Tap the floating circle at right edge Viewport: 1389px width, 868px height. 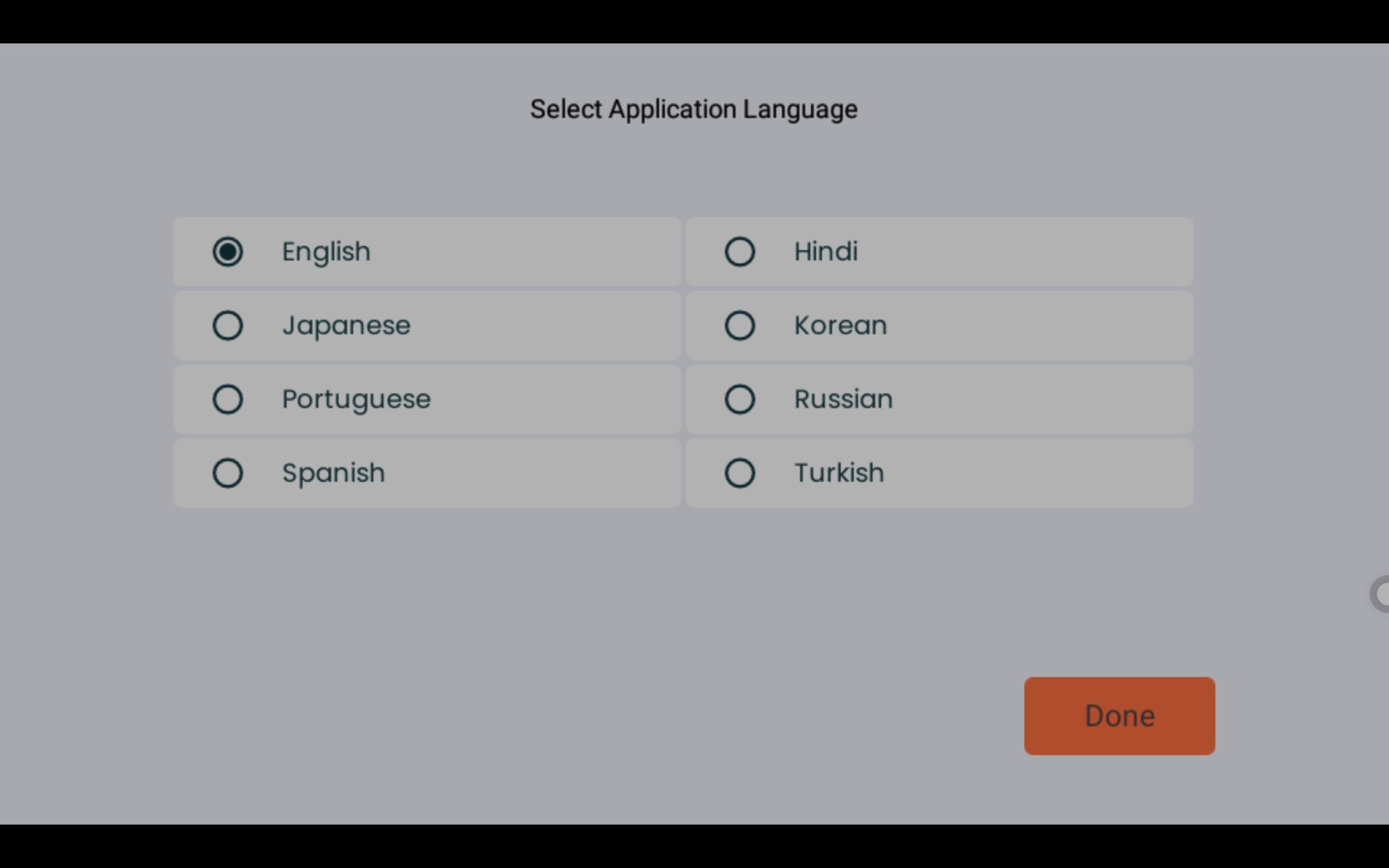pyautogui.click(x=1381, y=594)
